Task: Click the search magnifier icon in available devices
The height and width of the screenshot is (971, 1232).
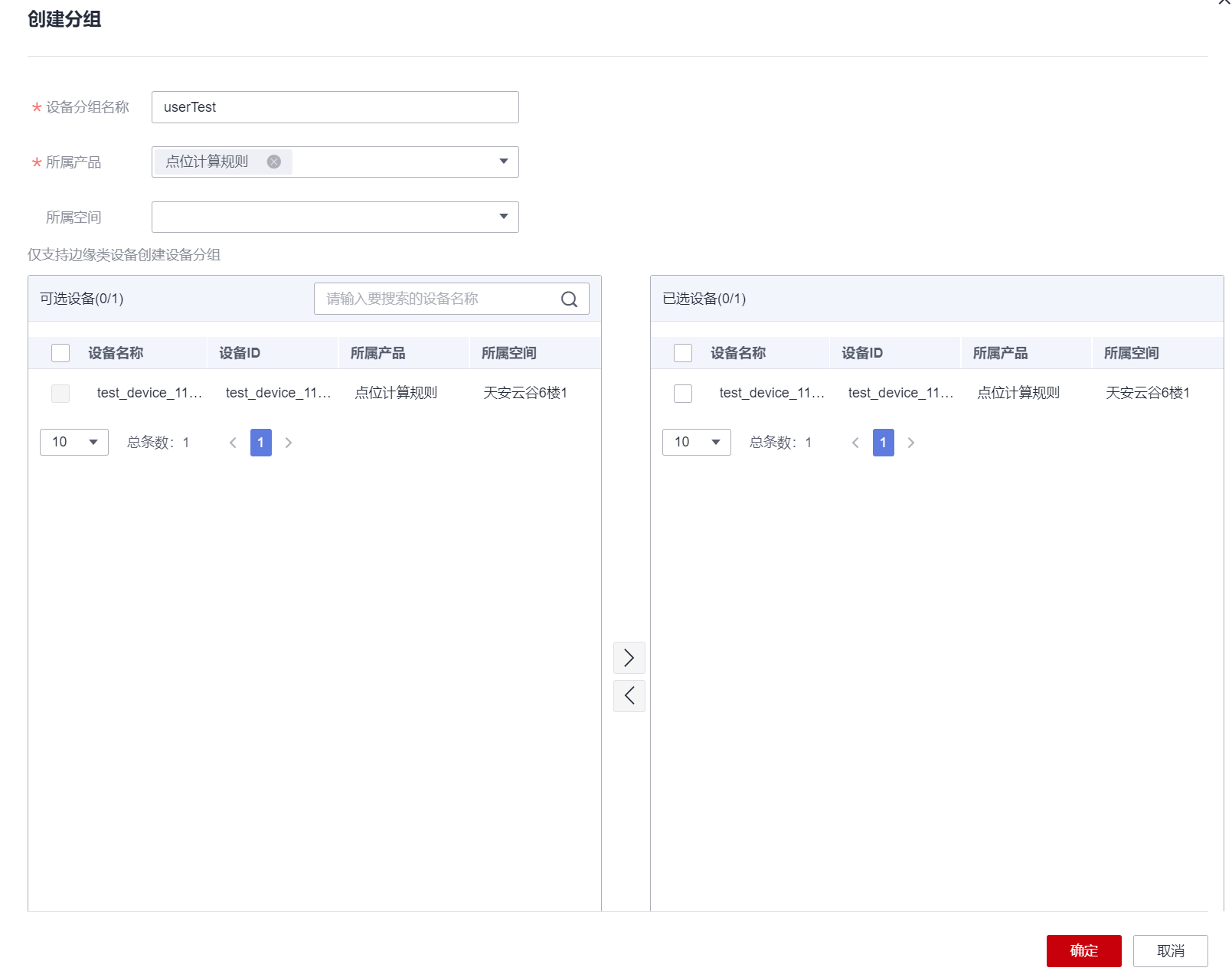Action: [569, 299]
